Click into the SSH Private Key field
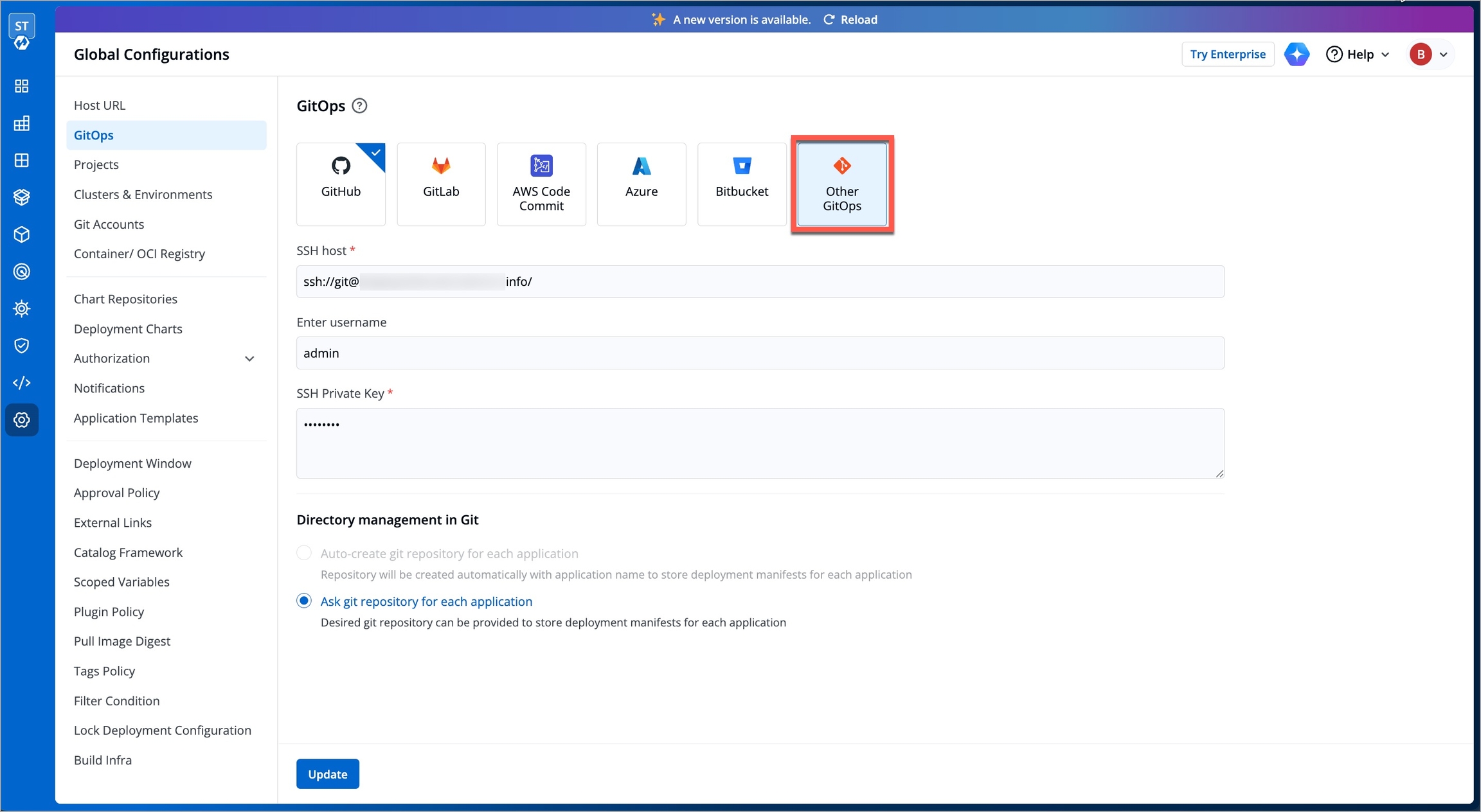 pyautogui.click(x=760, y=443)
